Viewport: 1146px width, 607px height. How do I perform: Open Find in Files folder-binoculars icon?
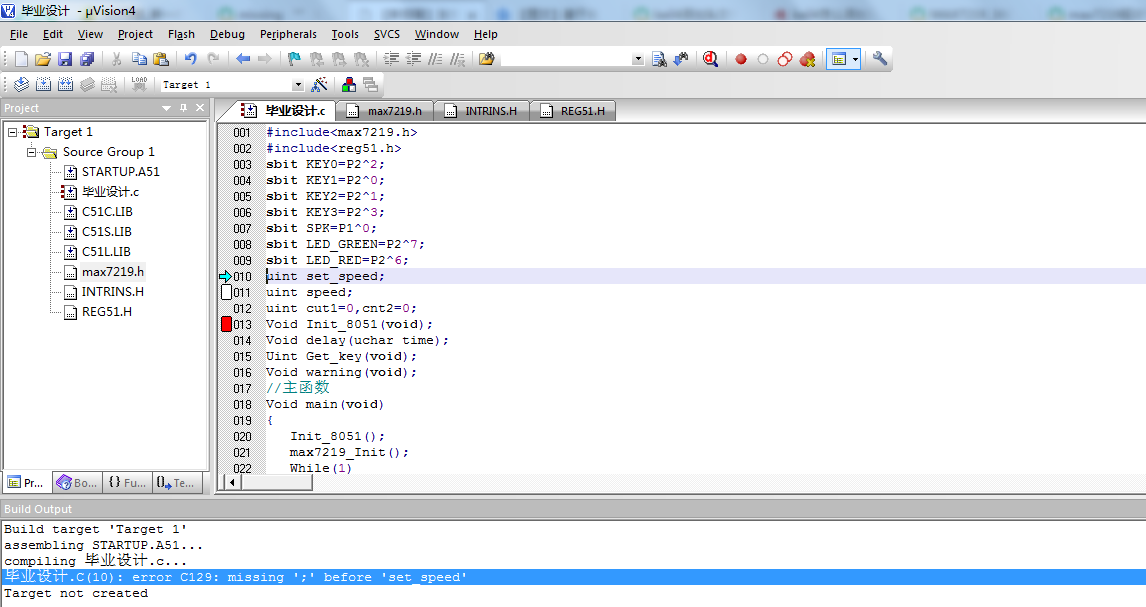click(487, 59)
